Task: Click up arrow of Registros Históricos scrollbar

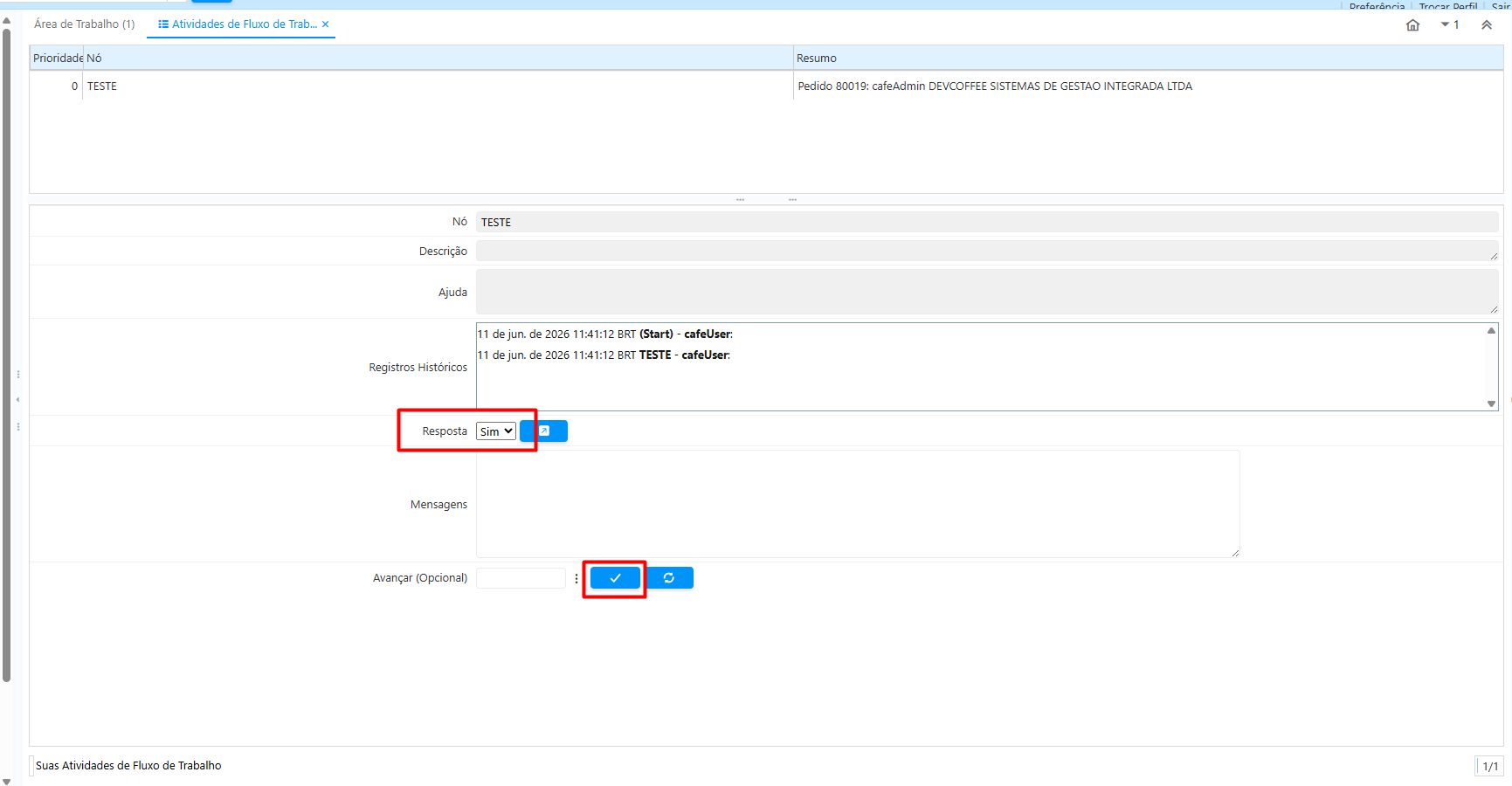Action: click(1492, 331)
